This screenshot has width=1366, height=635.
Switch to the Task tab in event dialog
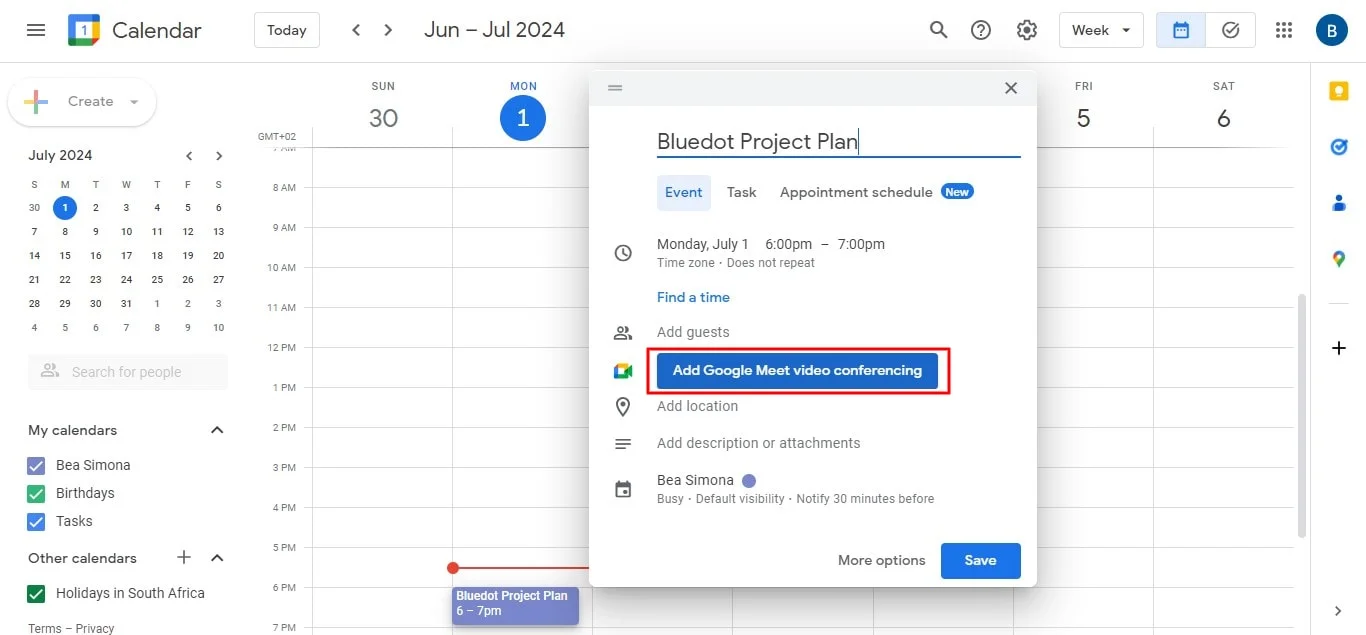coord(741,192)
